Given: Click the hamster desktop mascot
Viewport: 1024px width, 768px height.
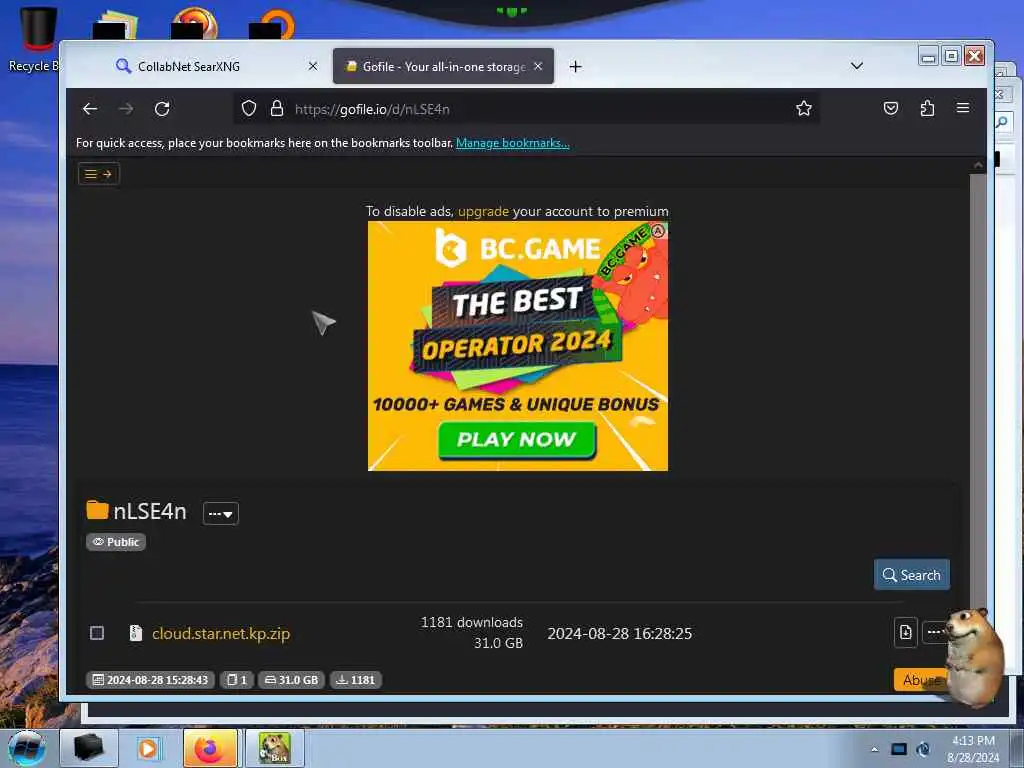Looking at the screenshot, I should tap(974, 656).
